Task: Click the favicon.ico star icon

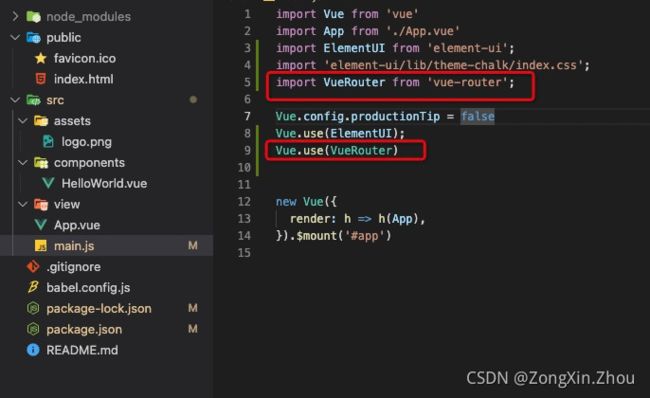Action: pyautogui.click(x=41, y=58)
